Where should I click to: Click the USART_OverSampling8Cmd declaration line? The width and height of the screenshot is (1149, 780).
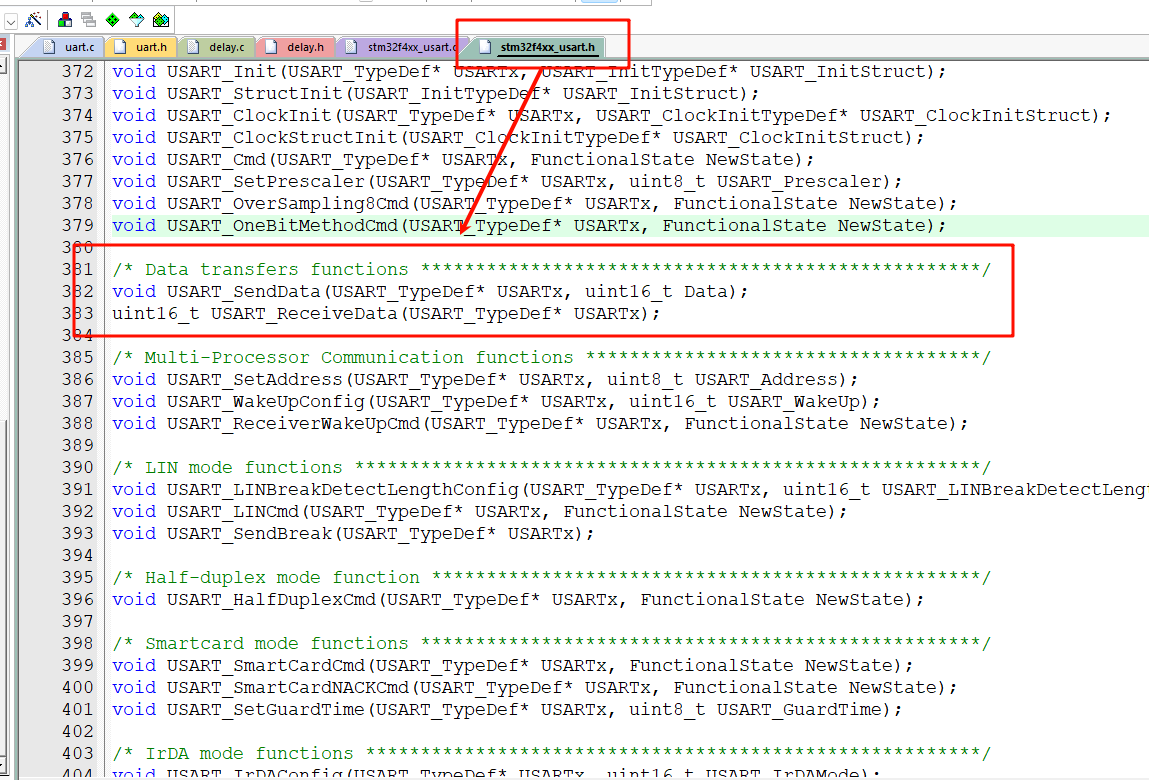pos(534,204)
